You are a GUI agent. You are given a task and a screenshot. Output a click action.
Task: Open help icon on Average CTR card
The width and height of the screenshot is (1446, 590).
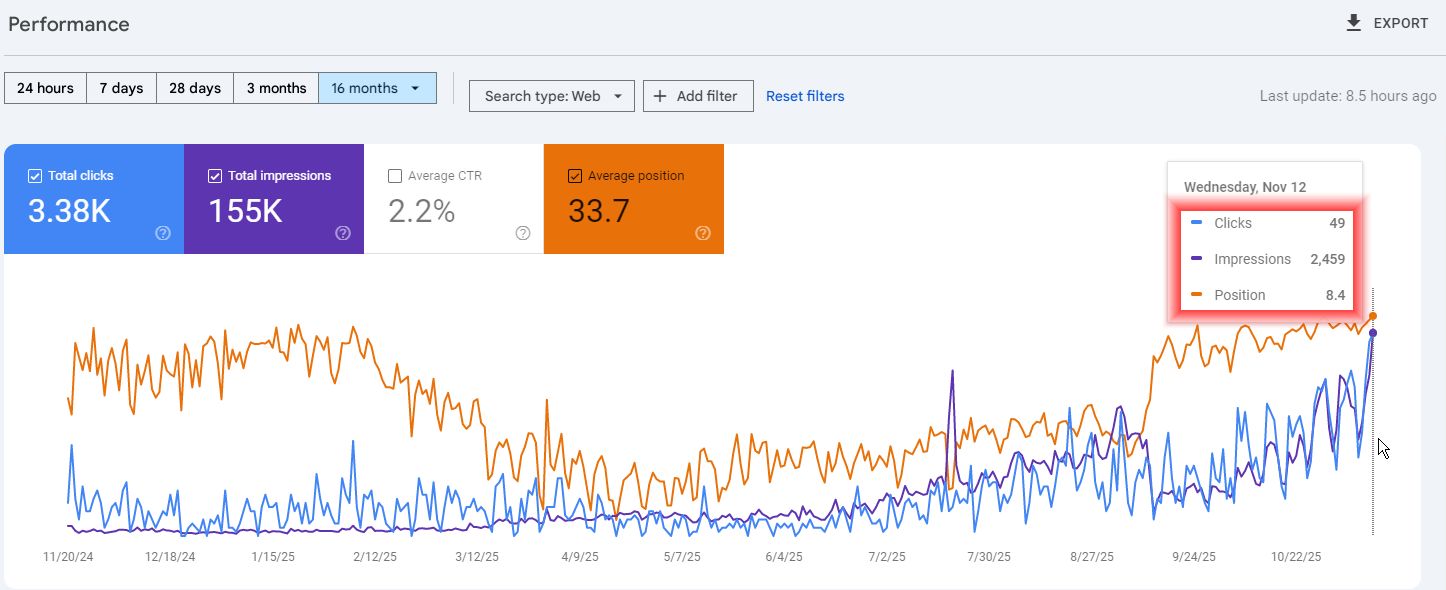pos(523,233)
